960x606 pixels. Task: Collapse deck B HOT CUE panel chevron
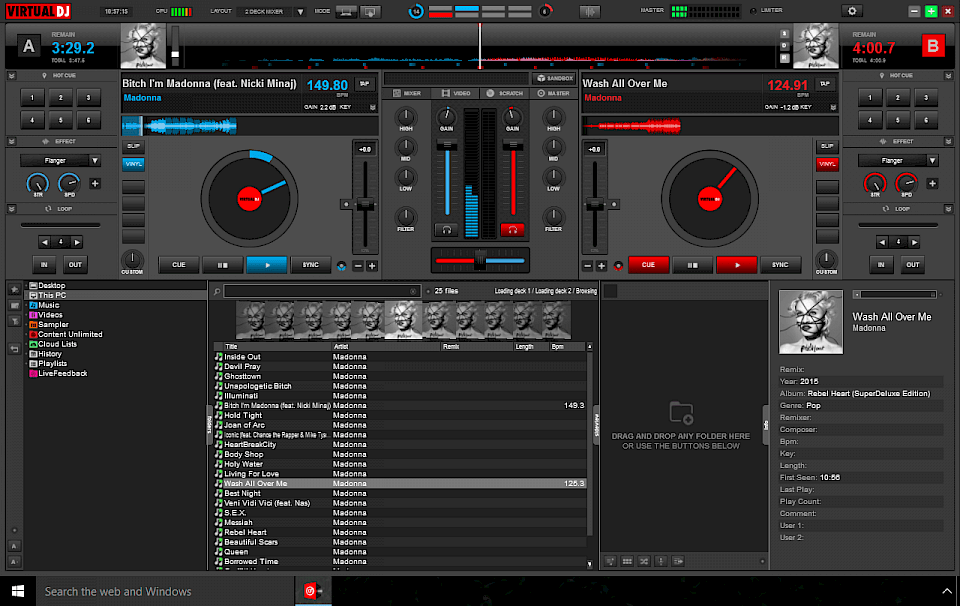click(x=948, y=76)
